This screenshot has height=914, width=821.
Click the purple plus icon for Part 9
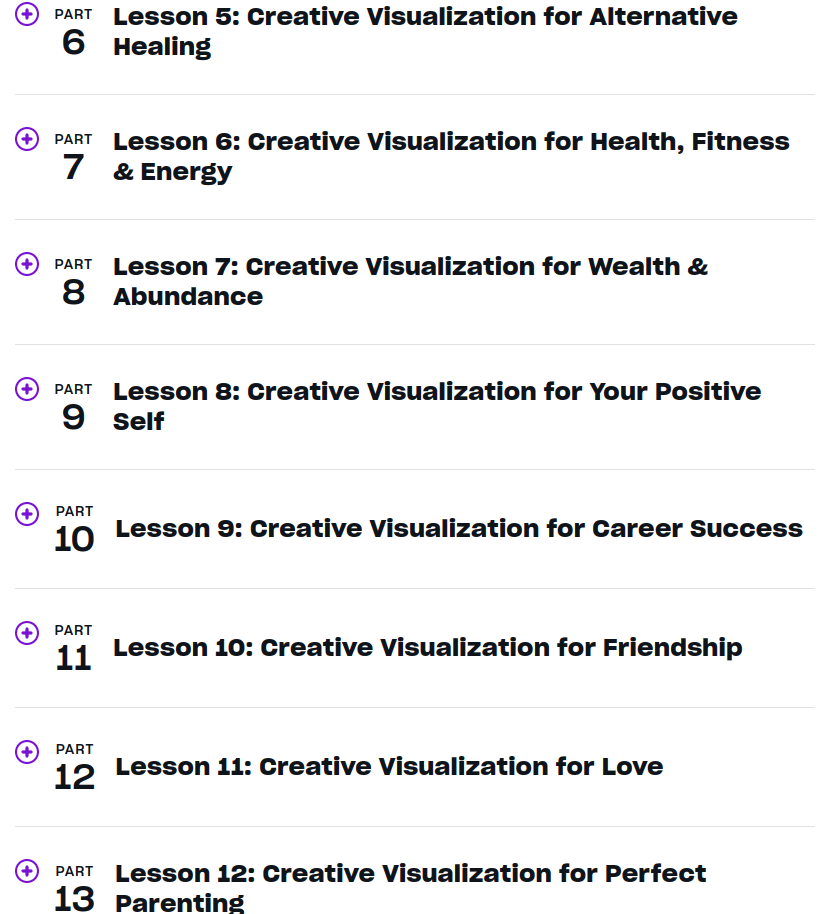[x=27, y=389]
